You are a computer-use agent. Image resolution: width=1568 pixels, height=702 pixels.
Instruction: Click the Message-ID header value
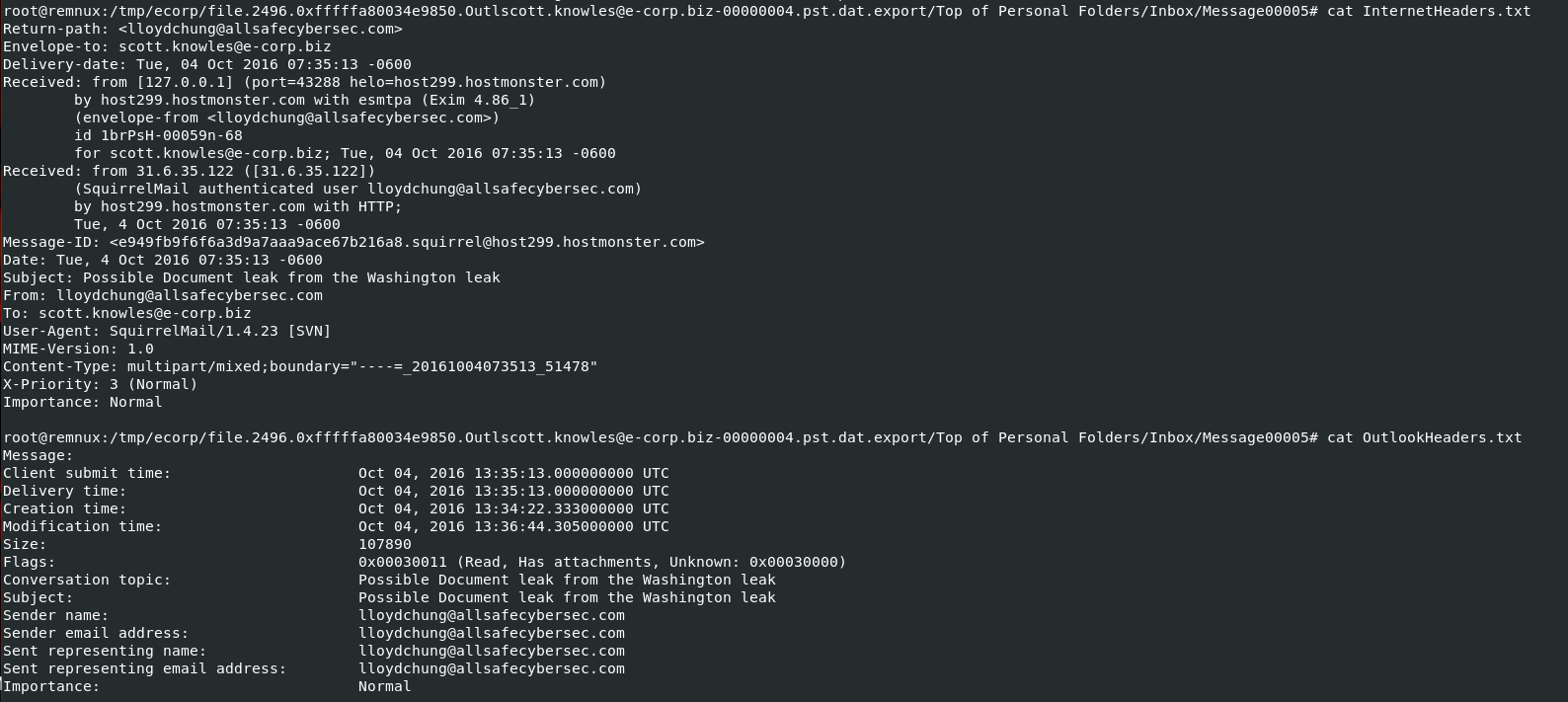tap(407, 242)
